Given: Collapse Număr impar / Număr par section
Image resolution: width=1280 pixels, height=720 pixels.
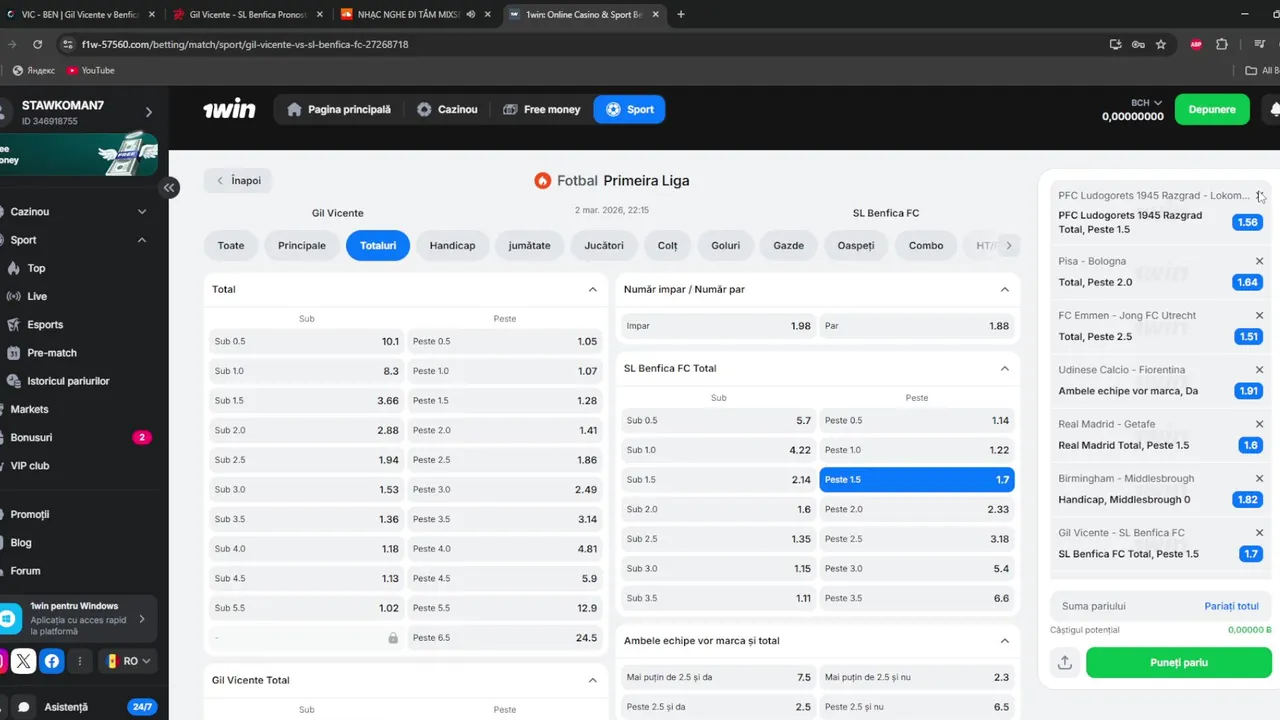Looking at the screenshot, I should tap(1004, 289).
